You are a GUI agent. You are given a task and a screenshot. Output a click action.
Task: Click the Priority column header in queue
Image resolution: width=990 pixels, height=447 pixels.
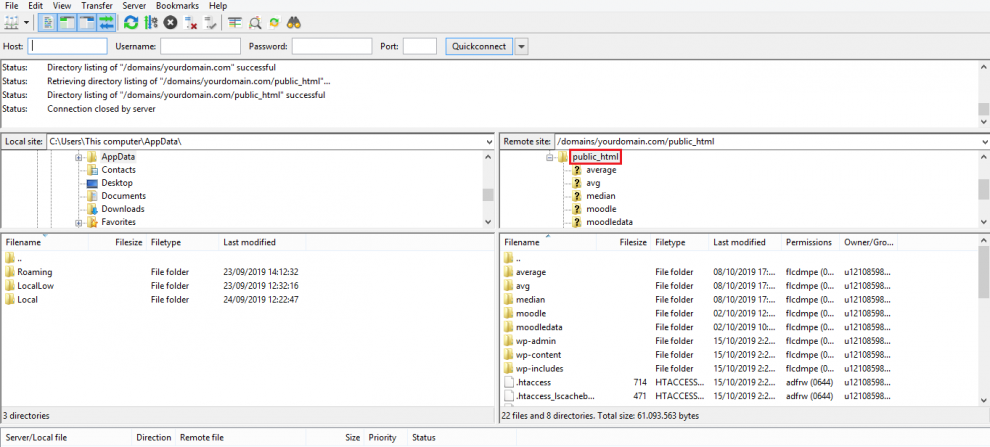385,438
